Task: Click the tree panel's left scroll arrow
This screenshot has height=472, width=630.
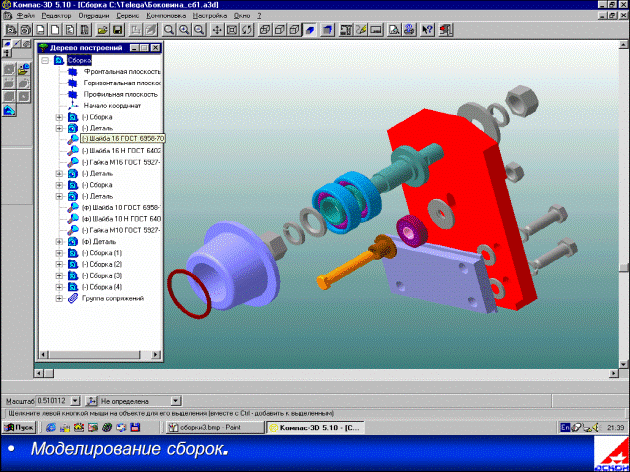Action: [x=44, y=355]
